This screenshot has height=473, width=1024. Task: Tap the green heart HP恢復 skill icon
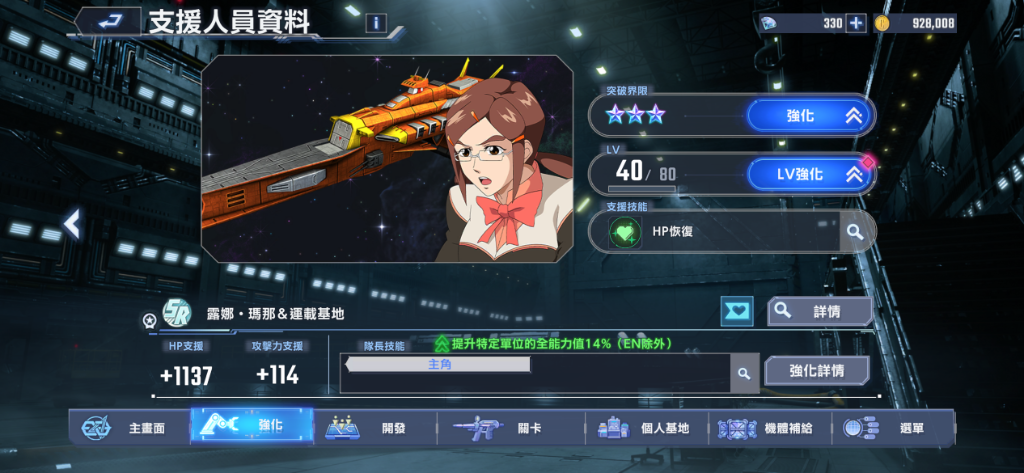coord(624,232)
